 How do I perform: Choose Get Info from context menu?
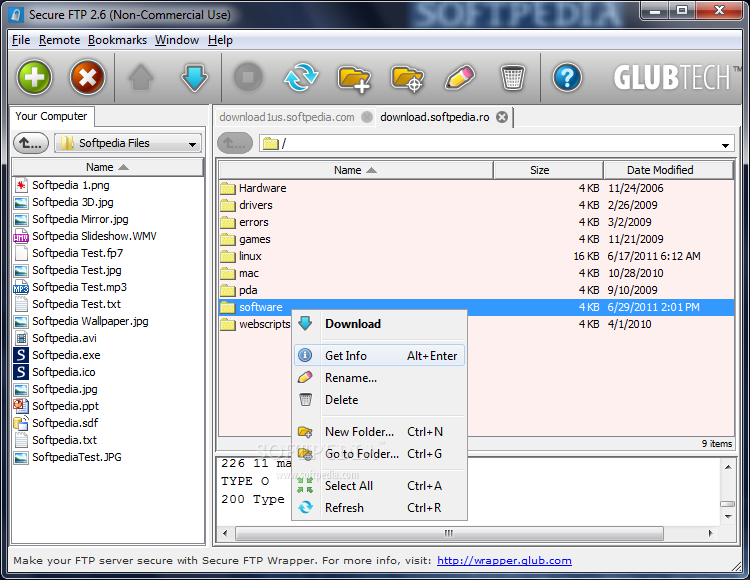pos(379,356)
